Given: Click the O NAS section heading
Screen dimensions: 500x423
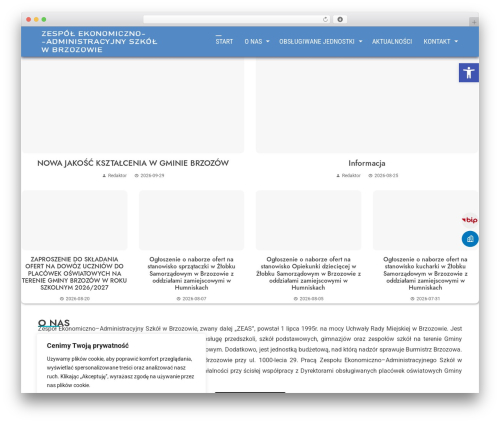Looking at the screenshot, I should [x=54, y=323].
